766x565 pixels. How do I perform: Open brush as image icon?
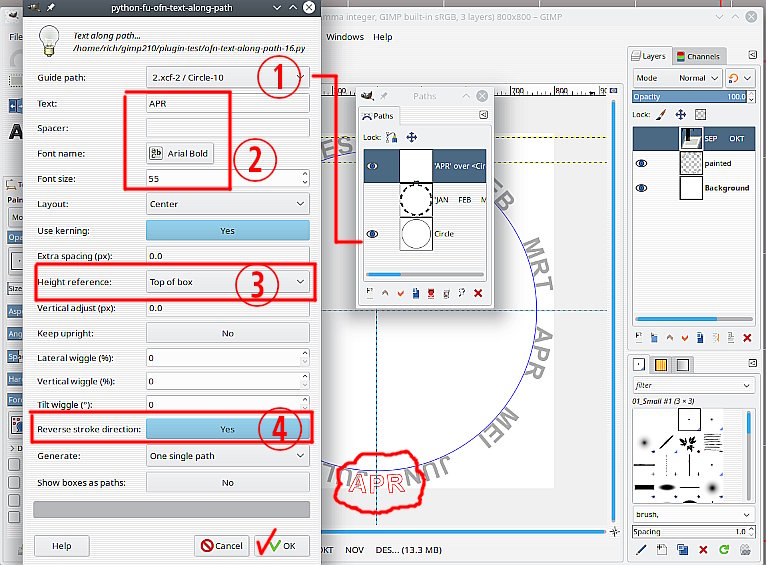tap(745, 550)
